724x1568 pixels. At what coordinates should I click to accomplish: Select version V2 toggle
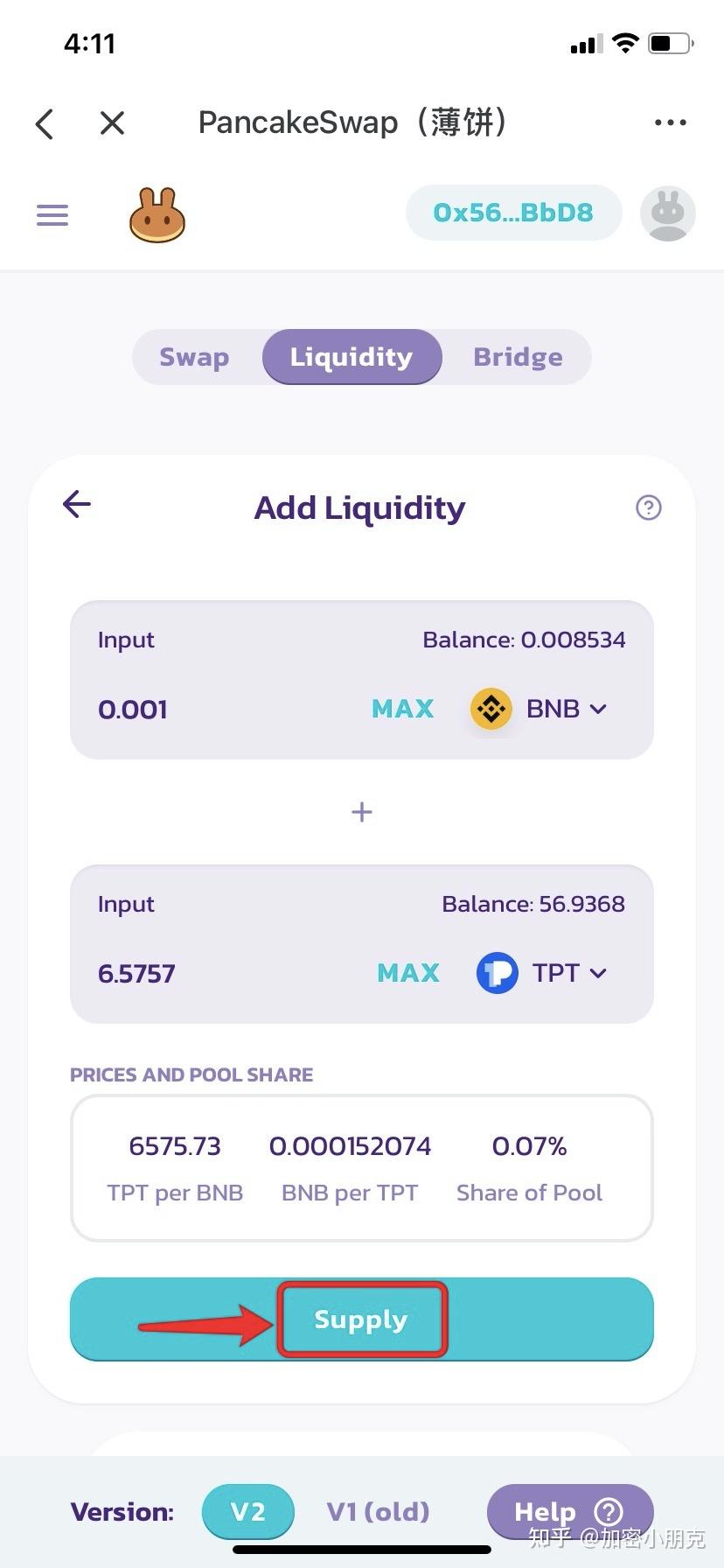(247, 1511)
